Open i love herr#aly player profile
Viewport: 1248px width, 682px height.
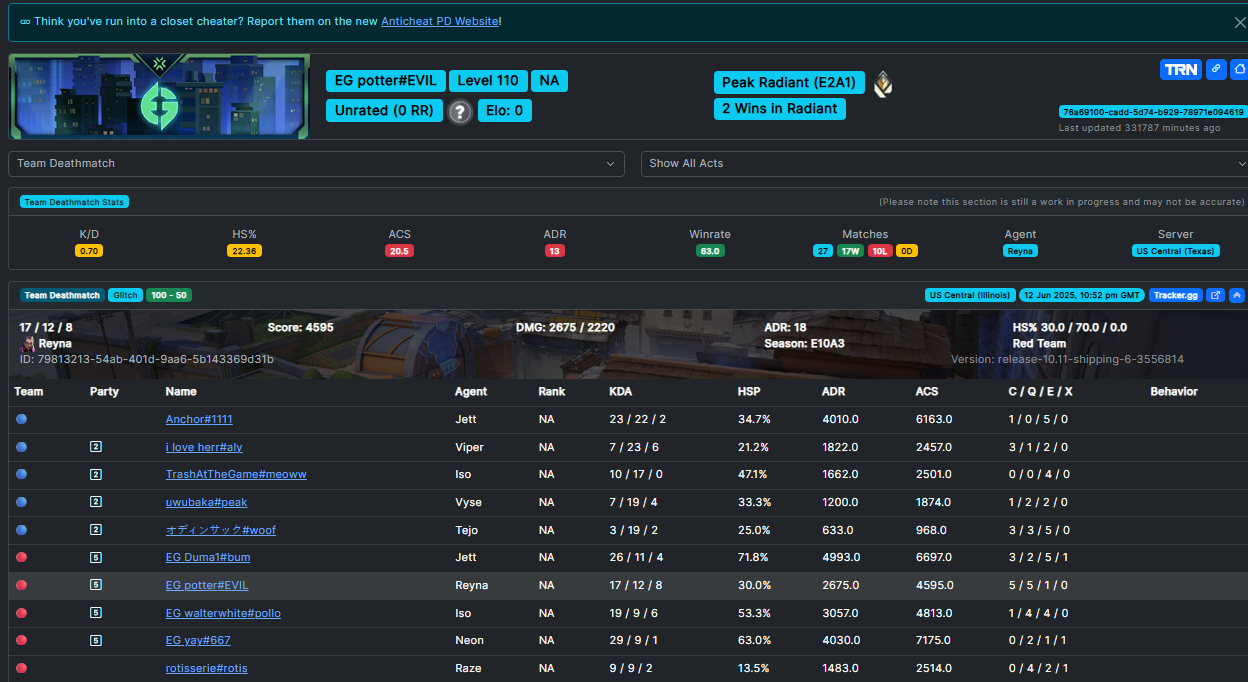tap(204, 447)
